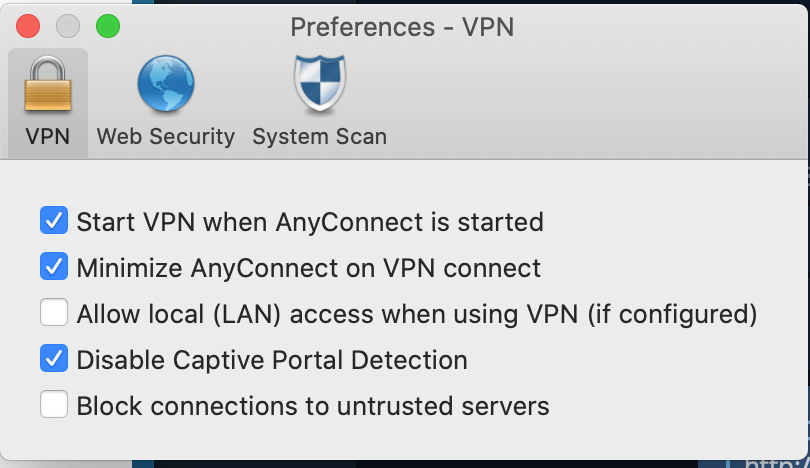Check the Block connections to untrusted servers box
The width and height of the screenshot is (810, 468).
coord(54,406)
